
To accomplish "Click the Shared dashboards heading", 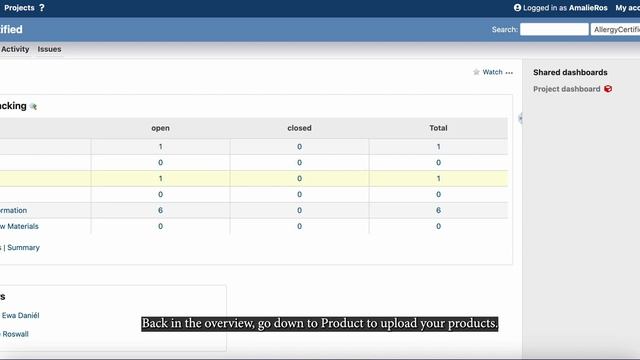I will [x=570, y=72].
